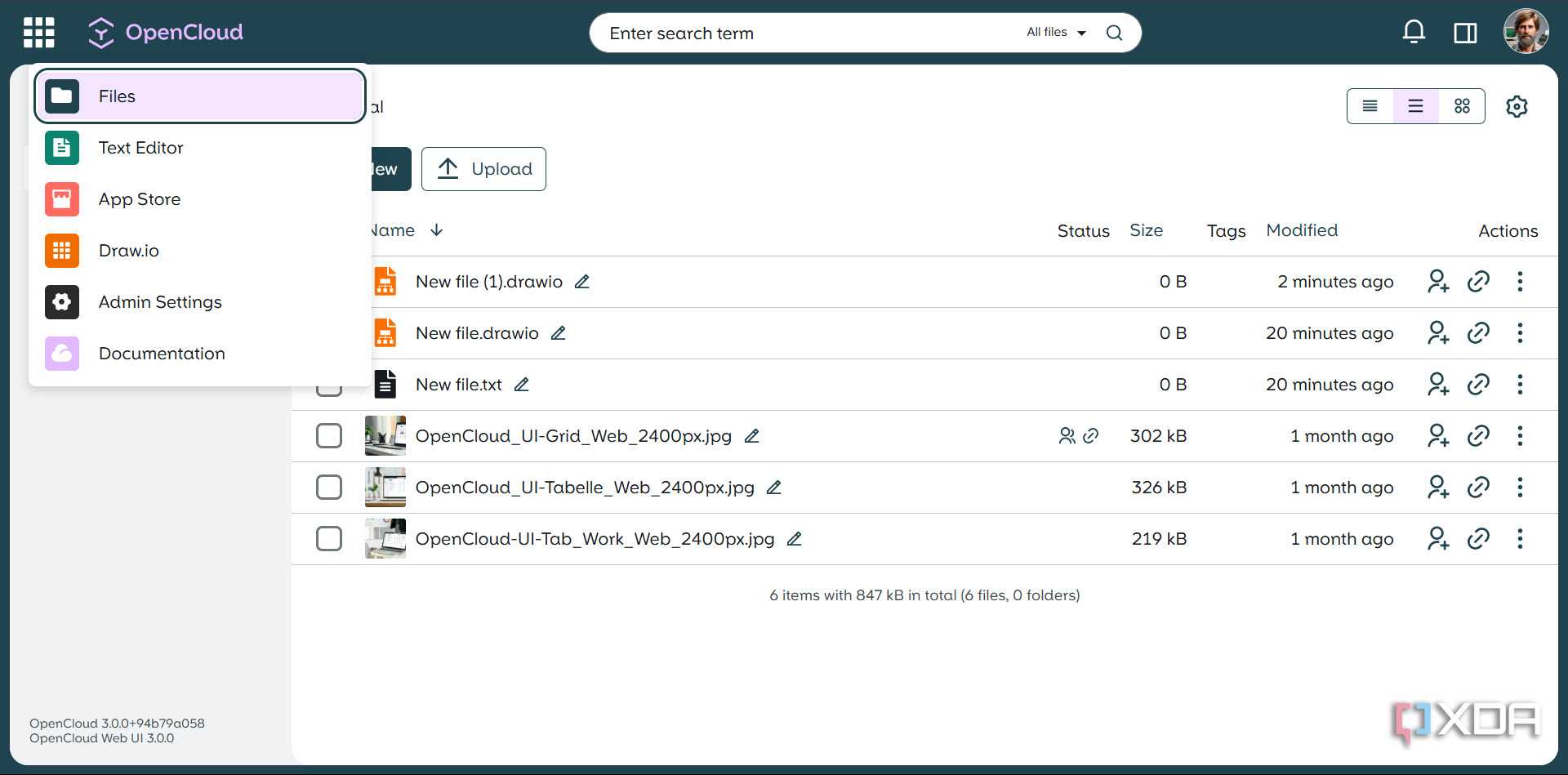Screen dimensions: 1568x775
Task: Copy link for New file.txt
Action: (x=1478, y=384)
